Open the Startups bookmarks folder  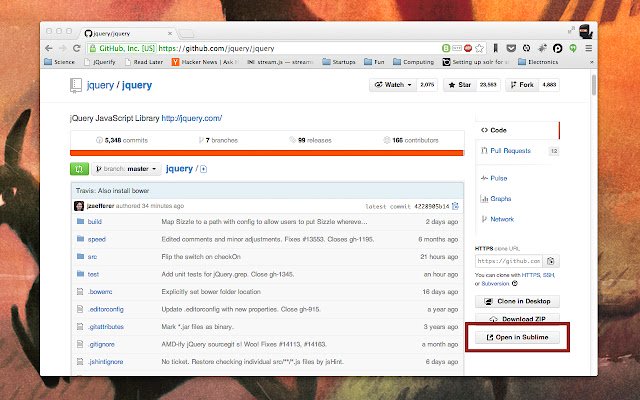click(339, 62)
